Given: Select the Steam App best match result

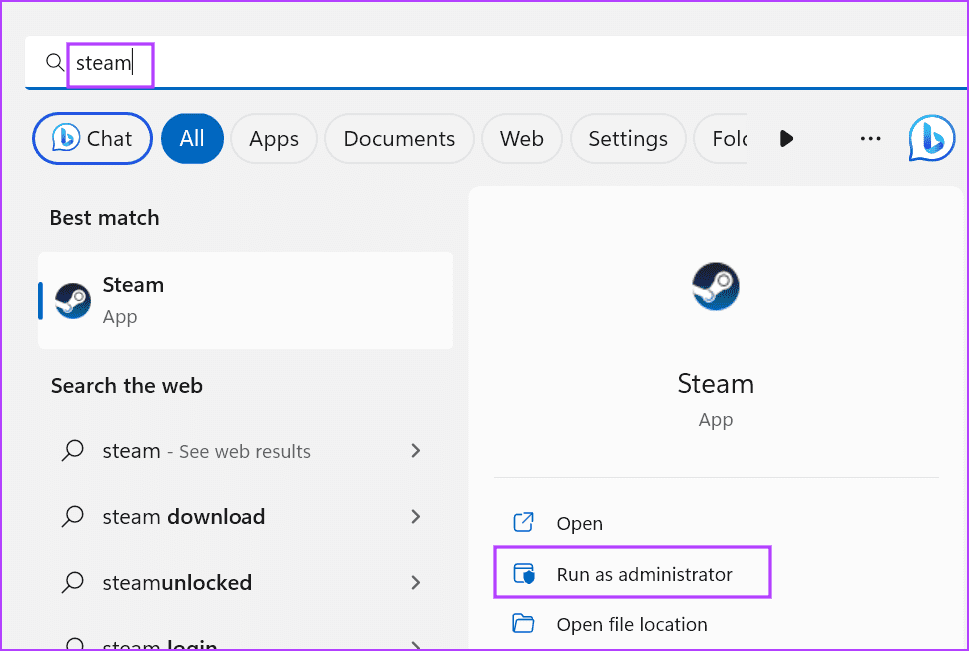Looking at the screenshot, I should pos(245,300).
